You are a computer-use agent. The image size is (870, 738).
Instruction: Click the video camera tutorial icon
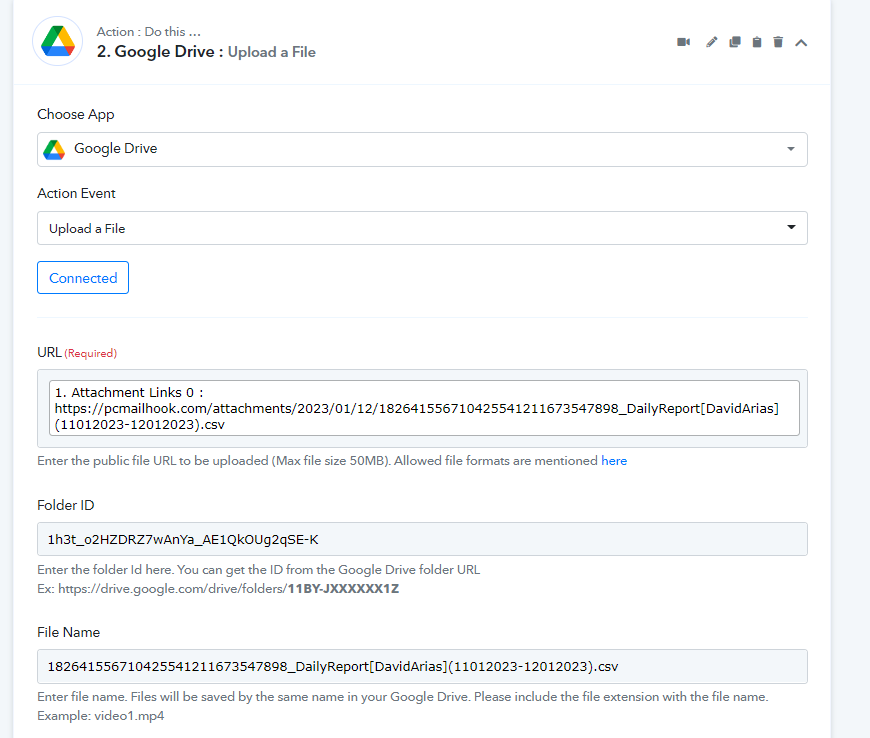(x=684, y=42)
